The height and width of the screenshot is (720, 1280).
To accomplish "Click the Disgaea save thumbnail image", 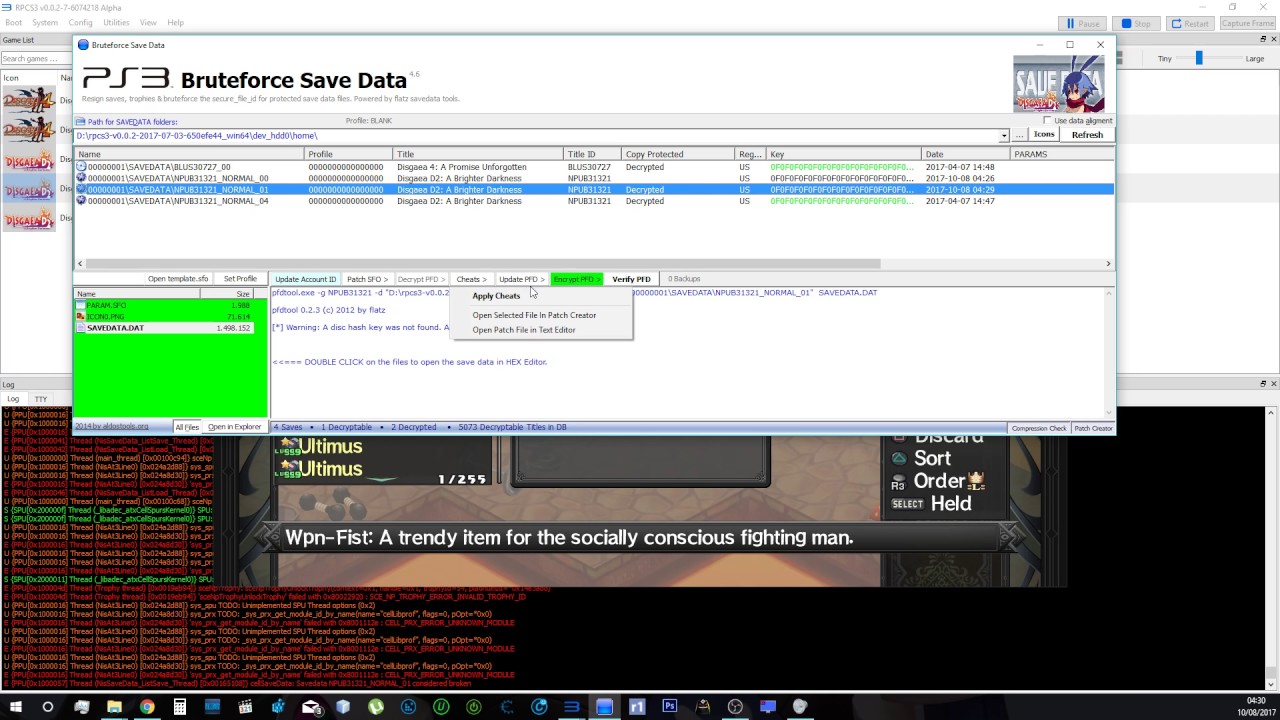I will [x=1059, y=82].
